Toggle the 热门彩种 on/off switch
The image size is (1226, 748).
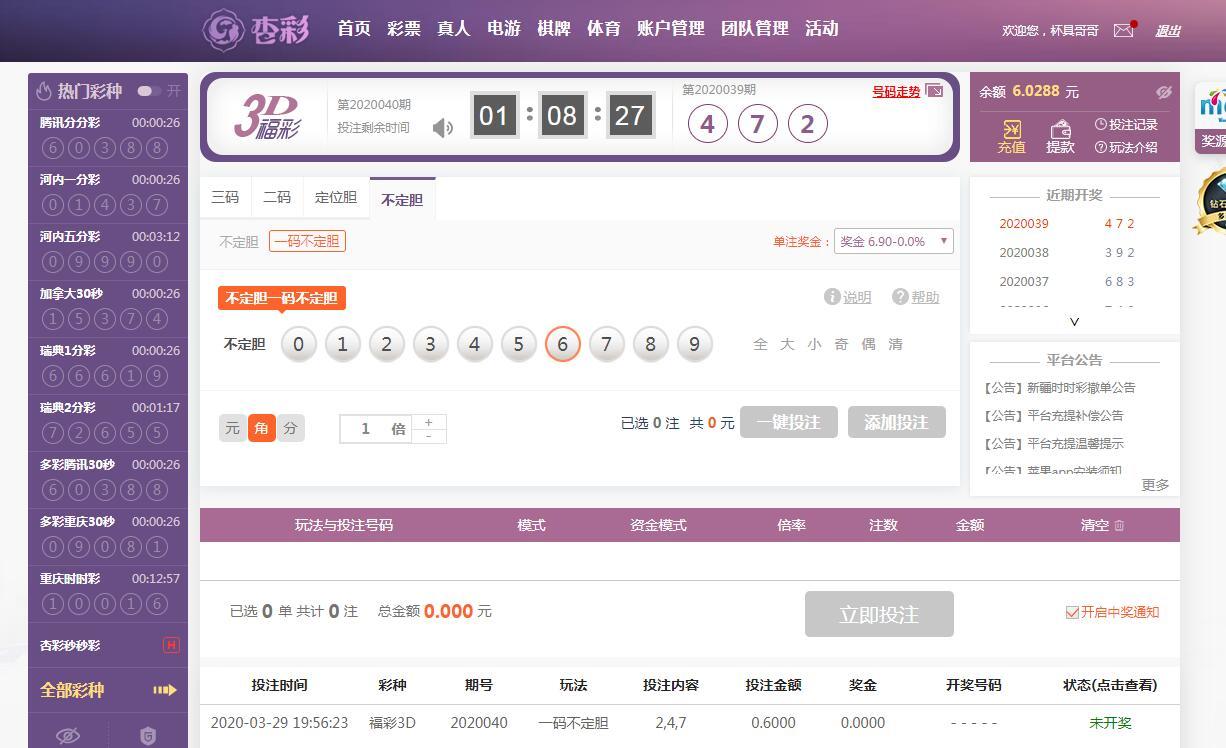click(x=149, y=91)
